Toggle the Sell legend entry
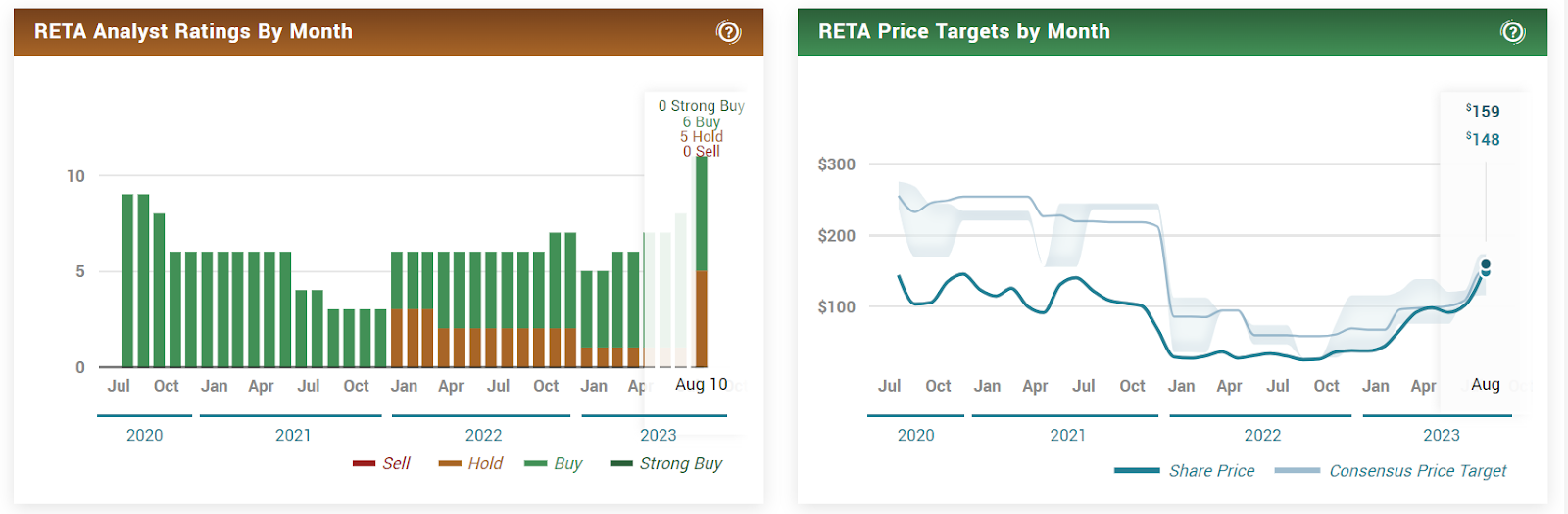 click(381, 463)
